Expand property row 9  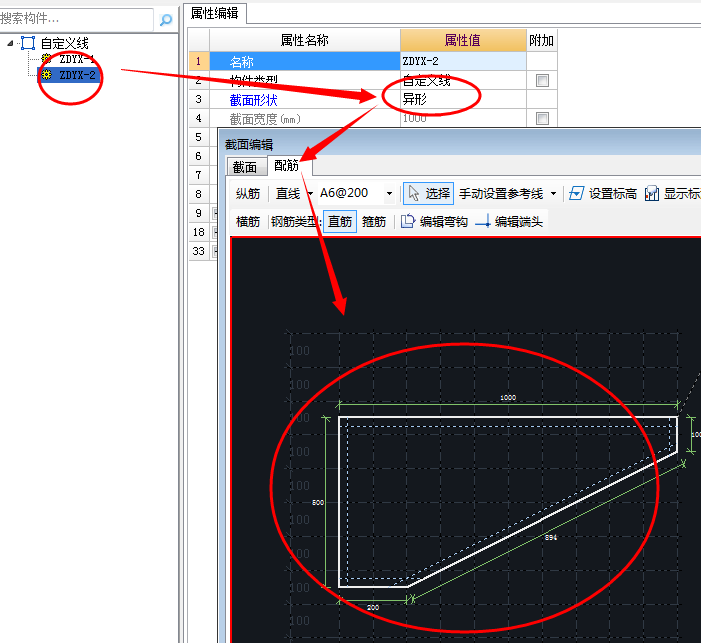(x=215, y=213)
